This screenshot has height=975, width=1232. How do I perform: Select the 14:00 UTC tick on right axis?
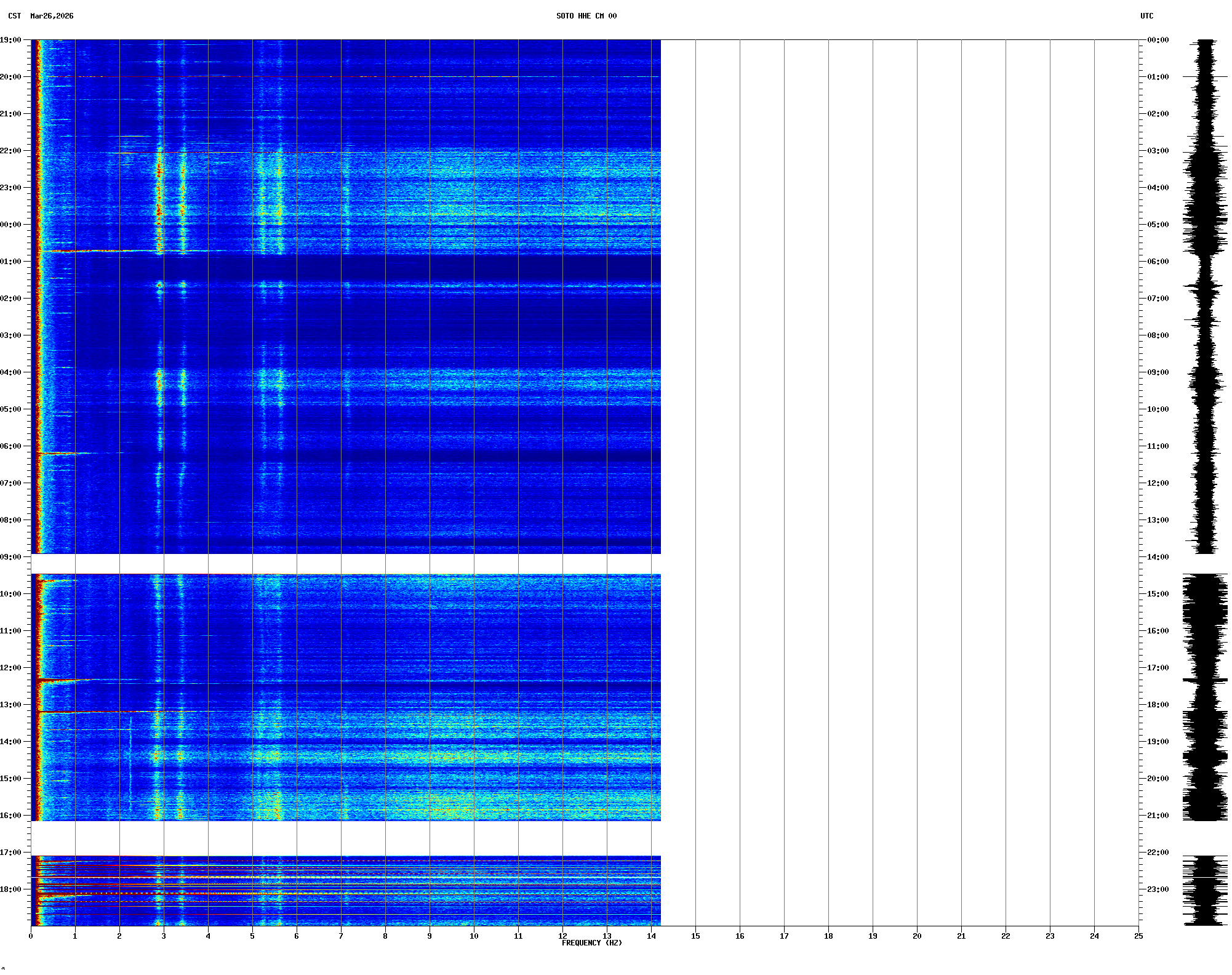click(1158, 557)
